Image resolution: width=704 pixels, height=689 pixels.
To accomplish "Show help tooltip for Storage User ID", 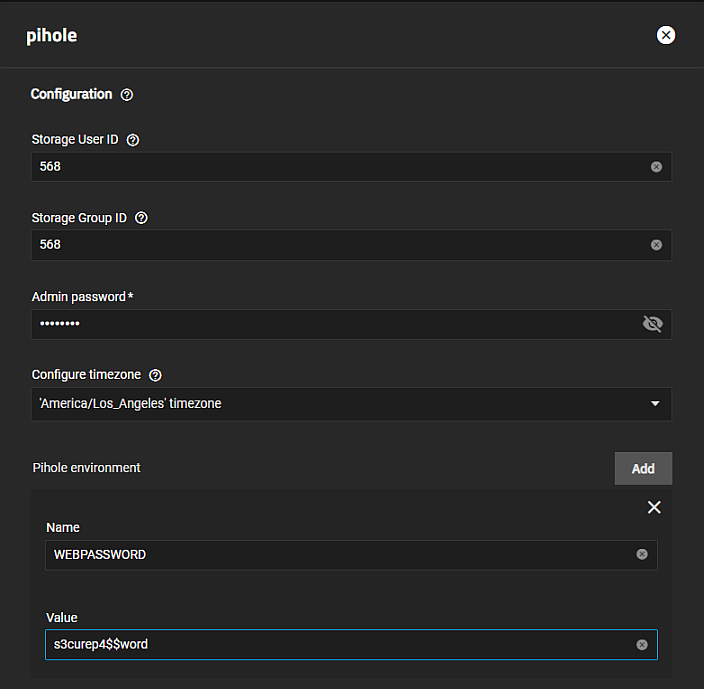I will click(133, 140).
